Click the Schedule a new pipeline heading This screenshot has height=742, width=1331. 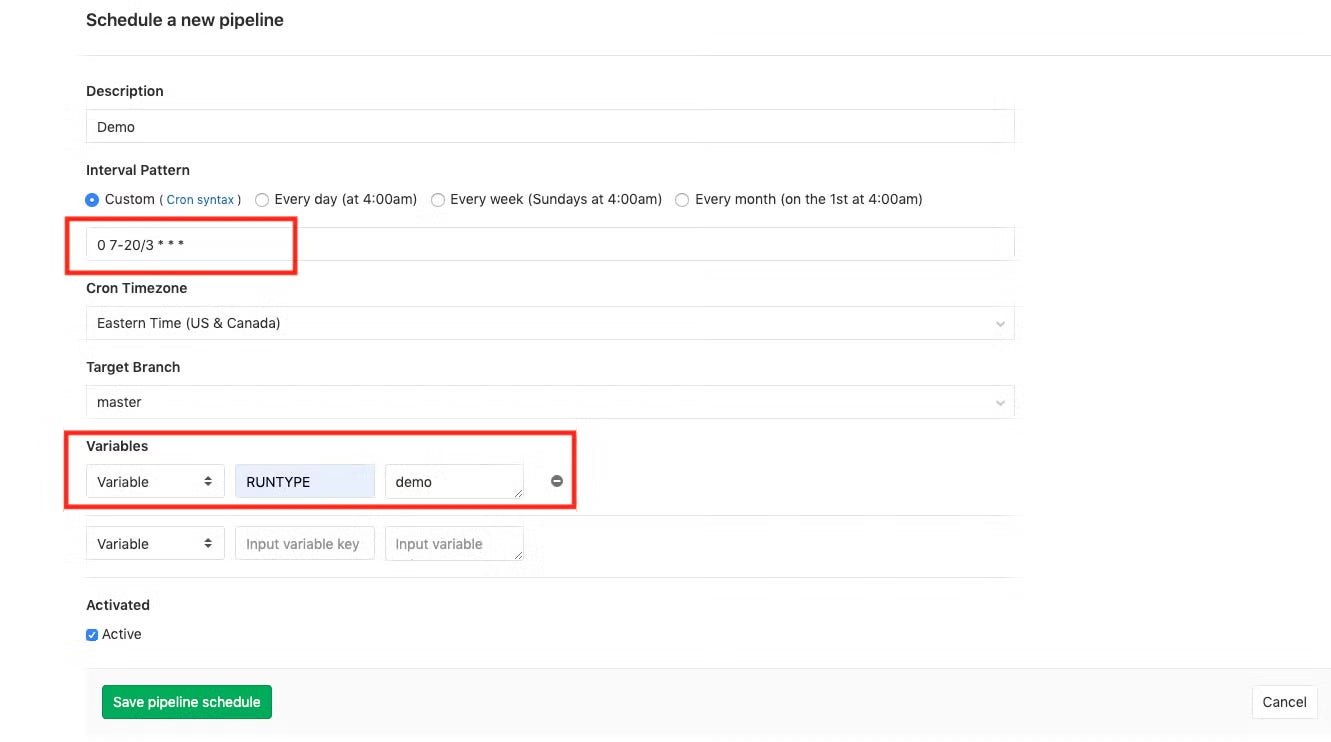pos(185,20)
